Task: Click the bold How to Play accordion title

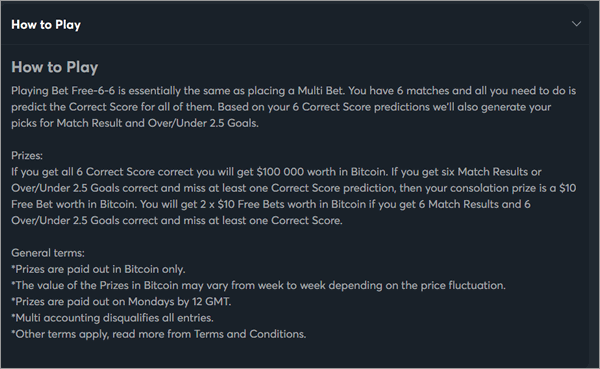Action: 46,25
